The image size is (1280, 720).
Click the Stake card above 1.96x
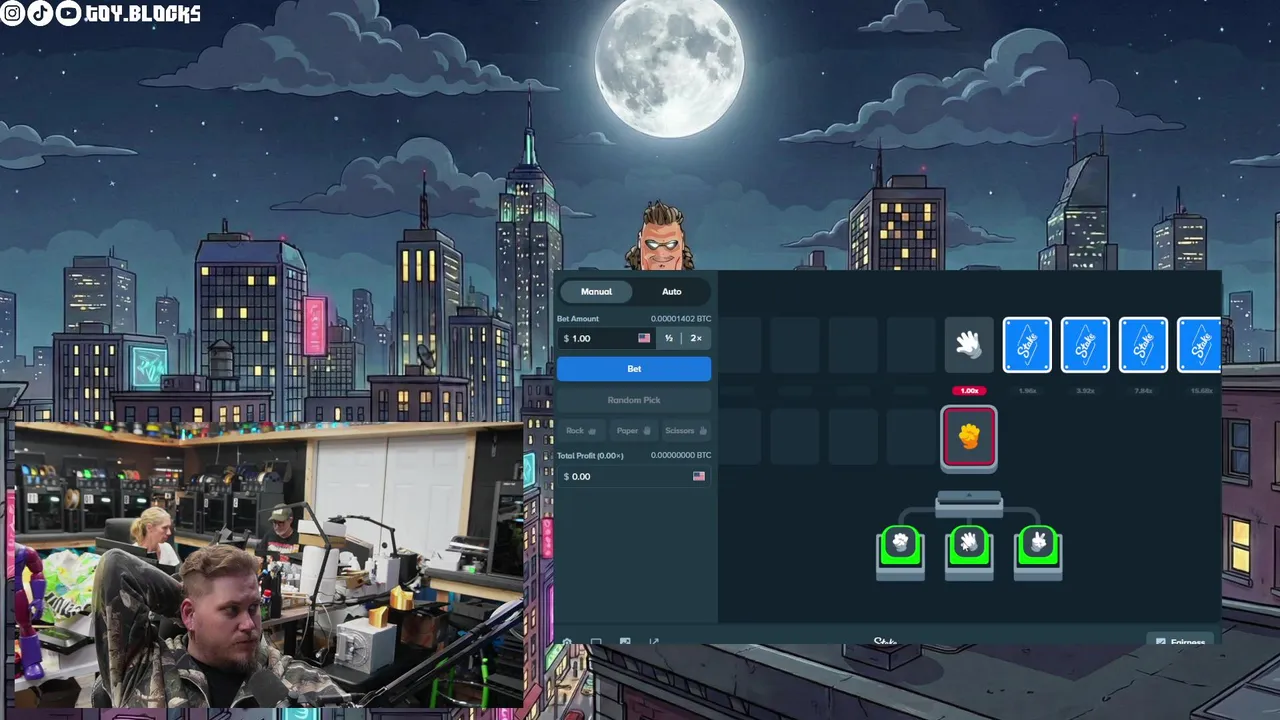[1027, 345]
